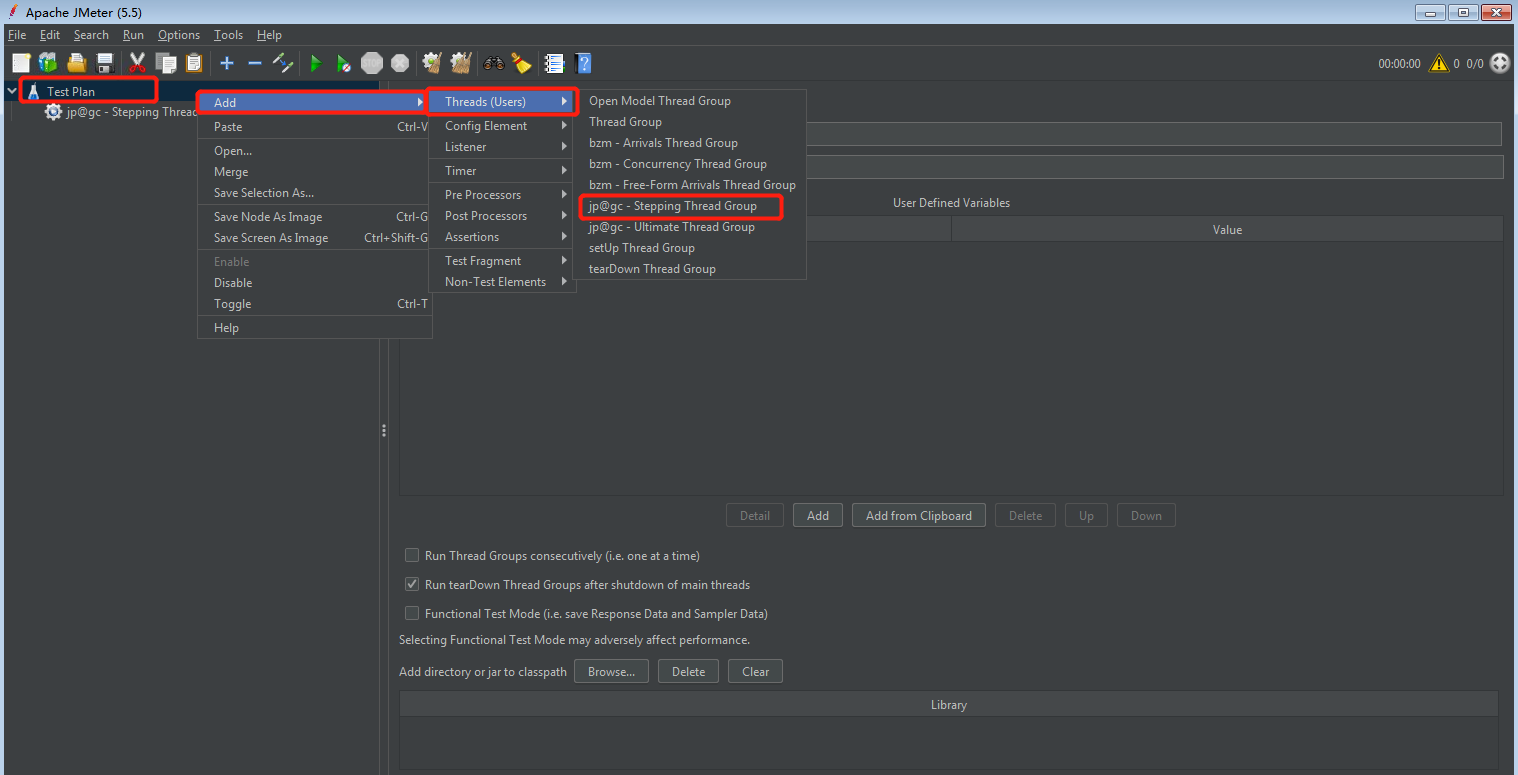The image size is (1518, 775).
Task: Click the Collapse All minus icon
Action: click(255, 63)
